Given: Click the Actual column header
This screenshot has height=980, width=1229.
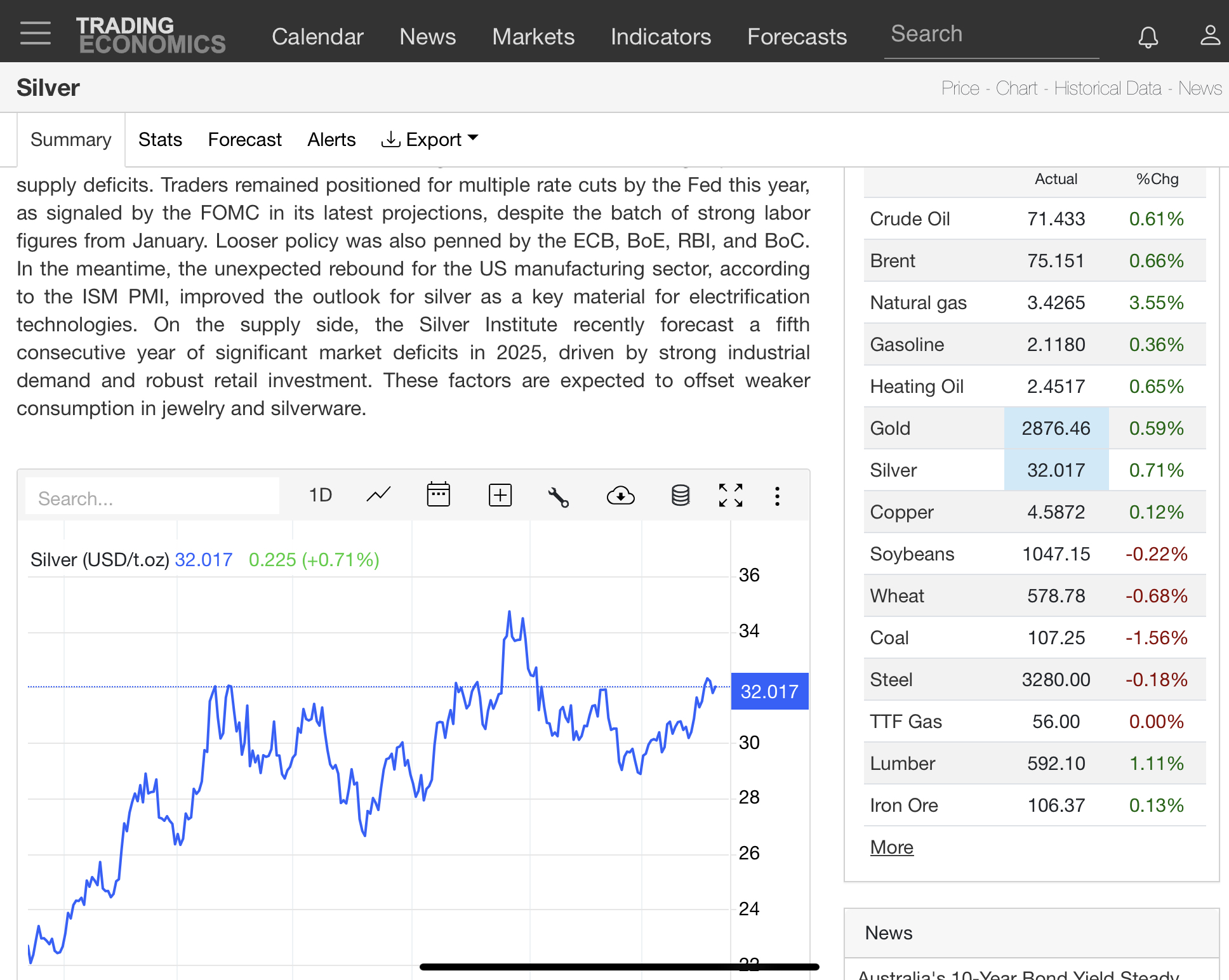Looking at the screenshot, I should click(x=1056, y=180).
